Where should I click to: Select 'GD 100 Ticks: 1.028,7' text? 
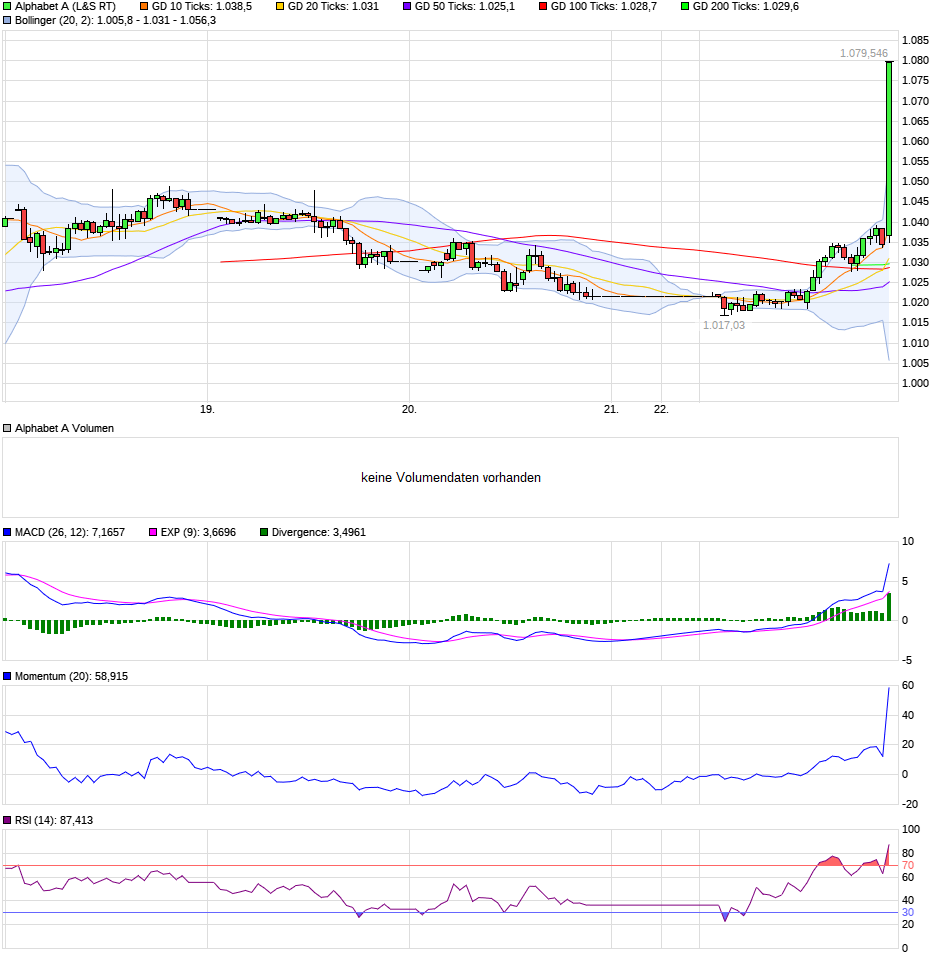click(604, 7)
